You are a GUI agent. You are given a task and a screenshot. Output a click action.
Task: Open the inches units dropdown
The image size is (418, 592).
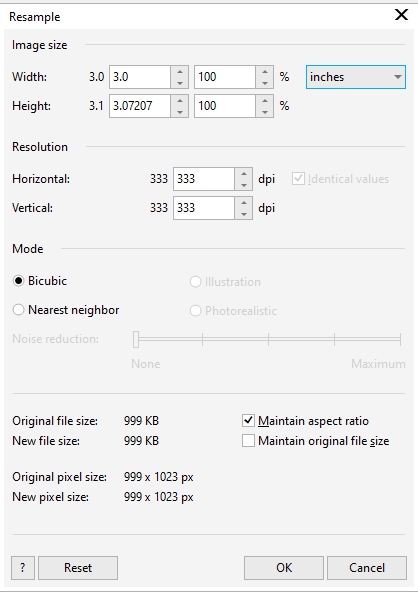pos(356,77)
